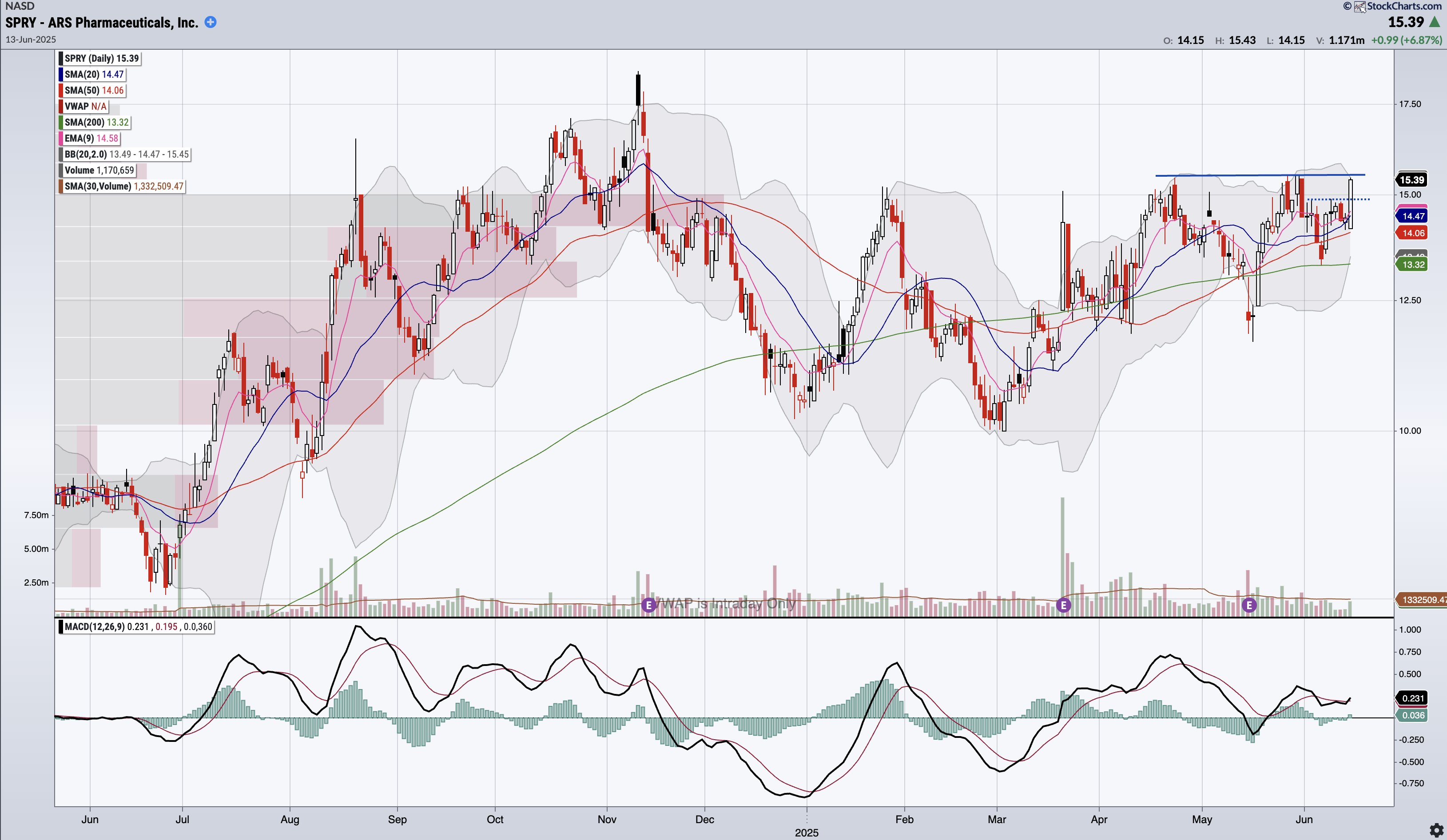Click the 0.036 MACD histogram tag

[1411, 715]
